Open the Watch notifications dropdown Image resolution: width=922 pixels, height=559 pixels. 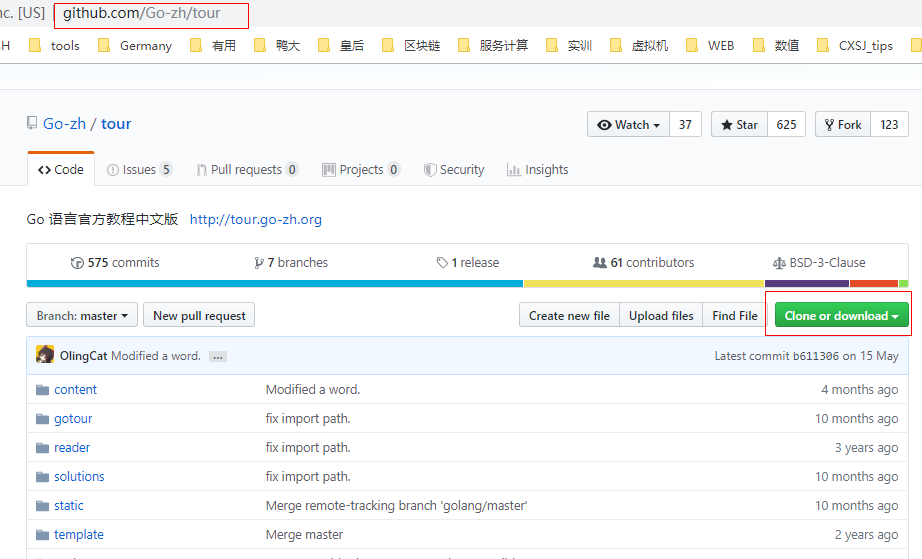pyautogui.click(x=629, y=125)
